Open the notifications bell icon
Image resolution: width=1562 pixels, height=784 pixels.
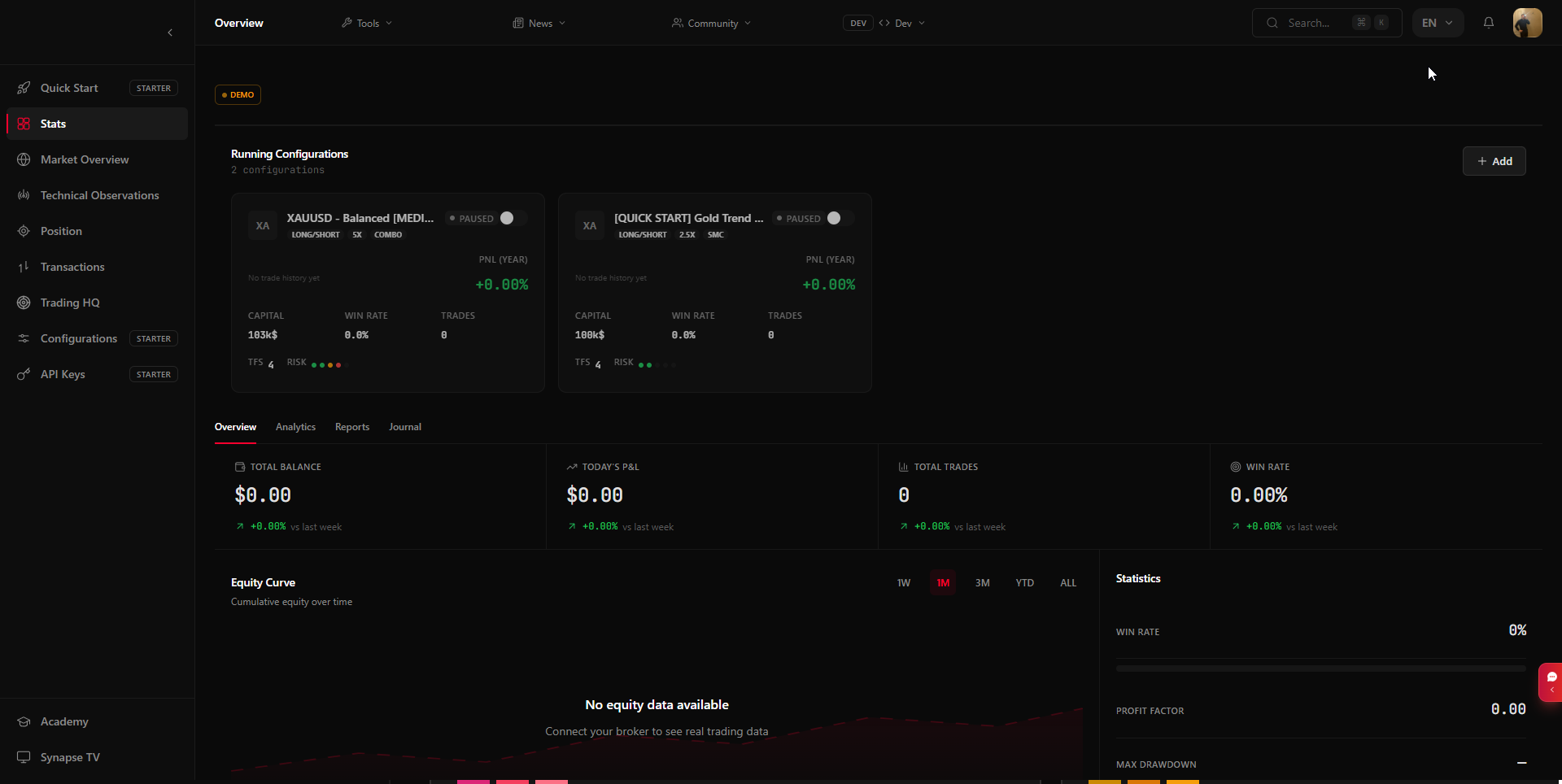pyautogui.click(x=1488, y=23)
